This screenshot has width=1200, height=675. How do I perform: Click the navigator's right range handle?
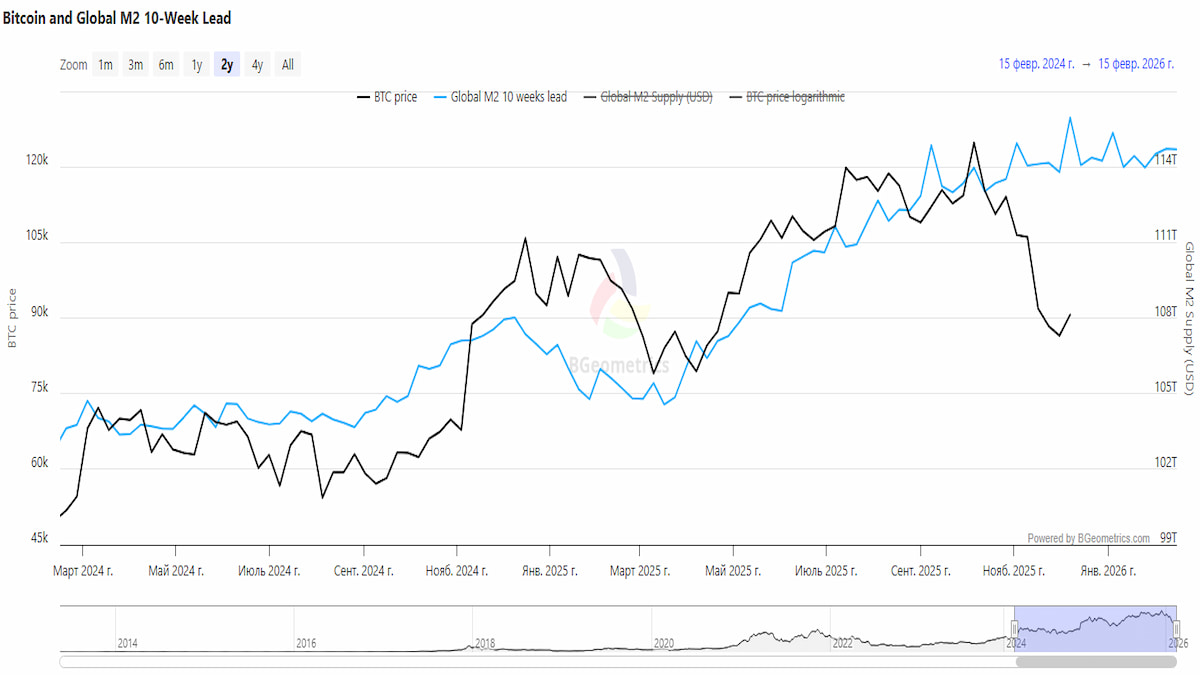click(x=1174, y=629)
